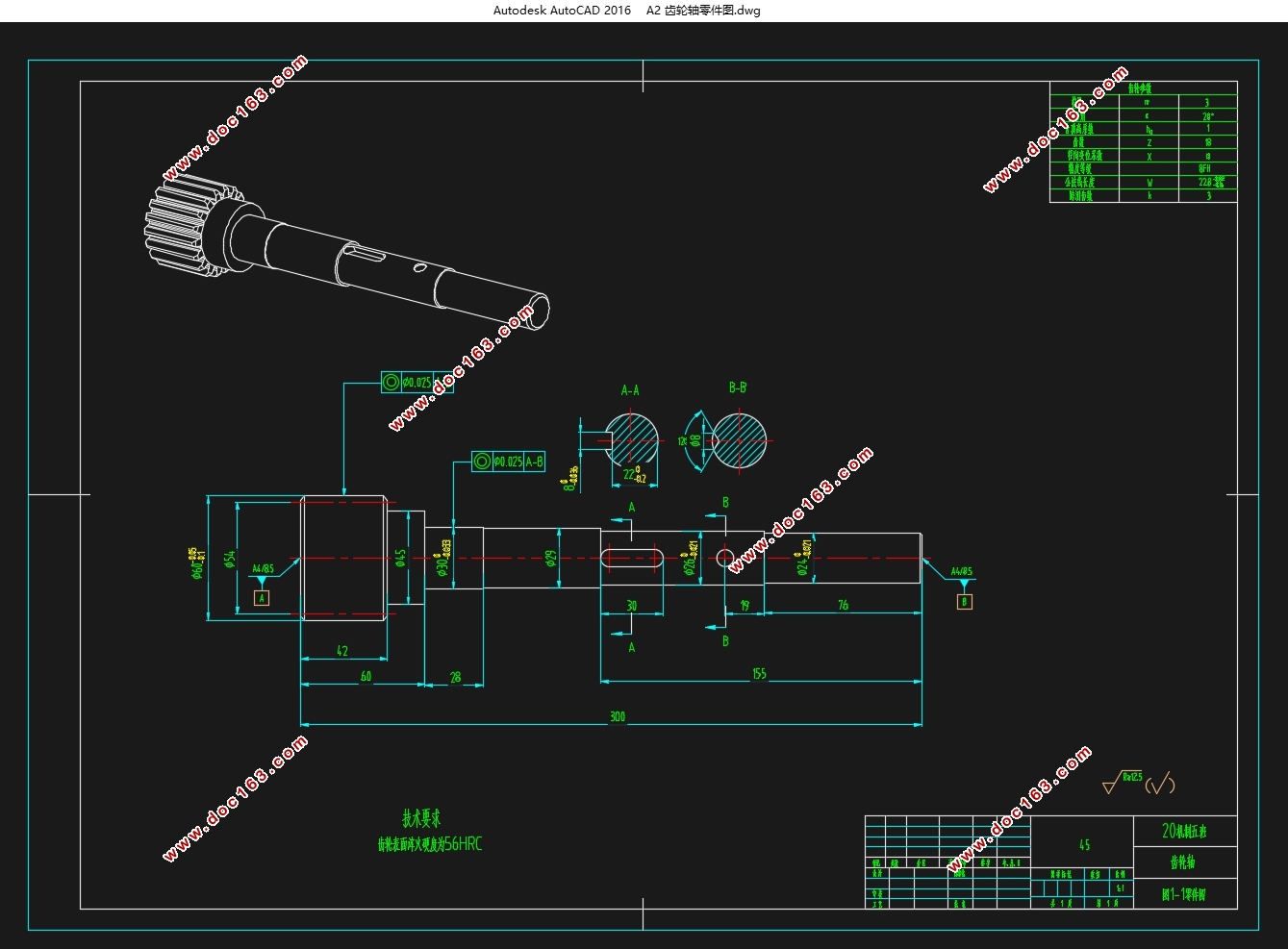
Task: Select the 22.8 common normal length value
Action: pos(1210,182)
